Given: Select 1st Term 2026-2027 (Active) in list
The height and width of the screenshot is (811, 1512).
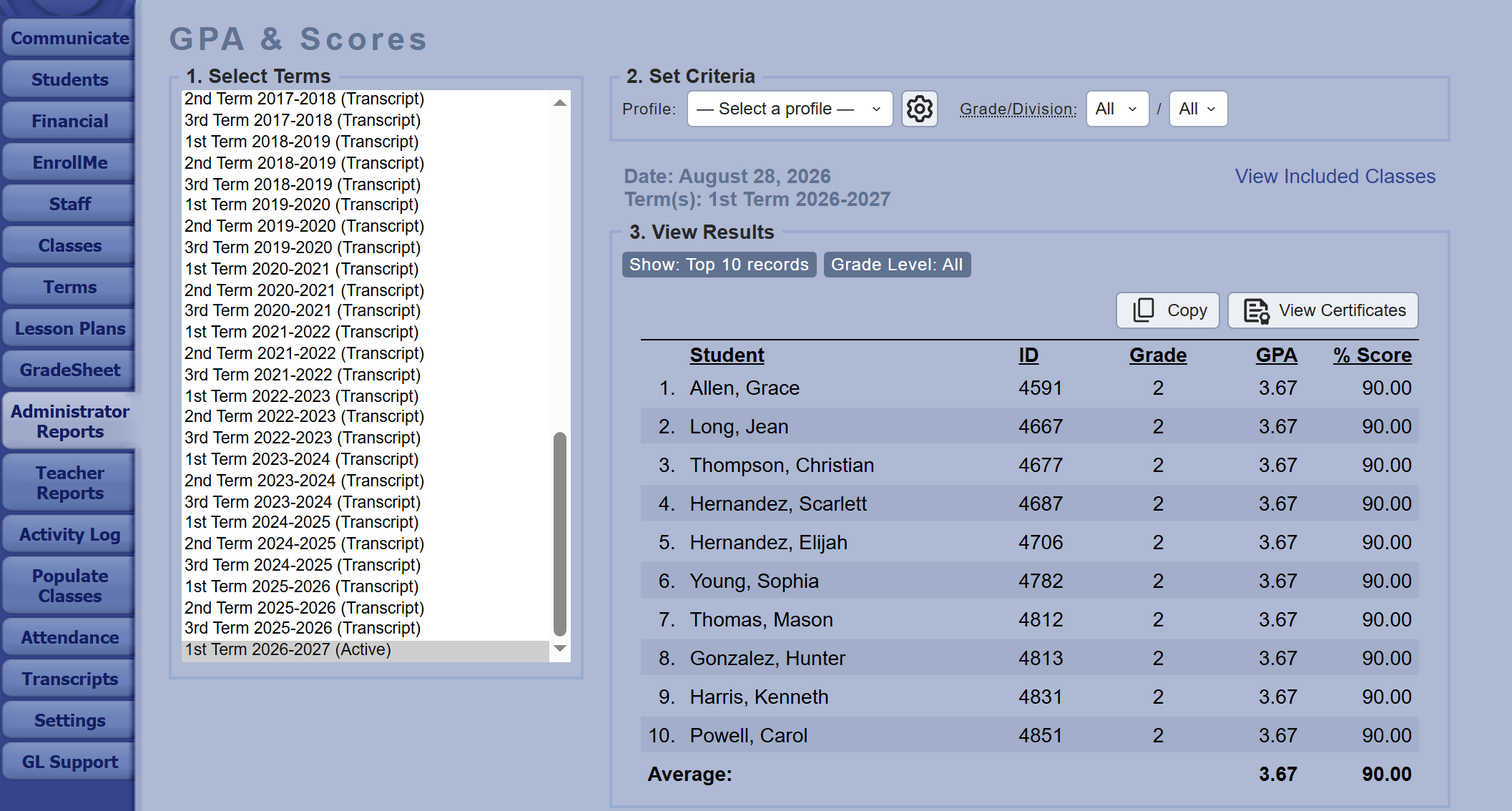Looking at the screenshot, I should [366, 650].
